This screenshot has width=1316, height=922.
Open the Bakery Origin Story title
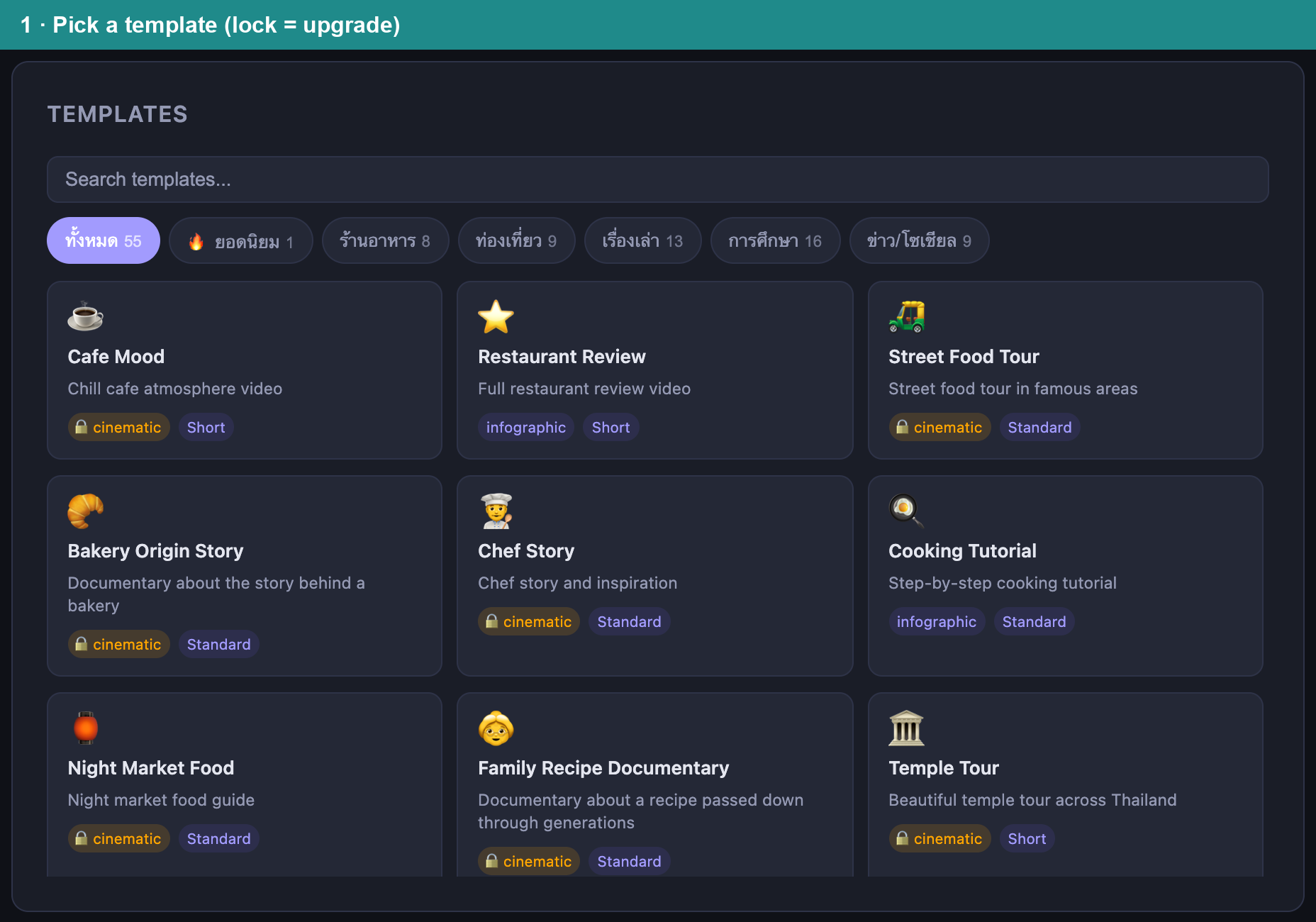click(x=156, y=551)
